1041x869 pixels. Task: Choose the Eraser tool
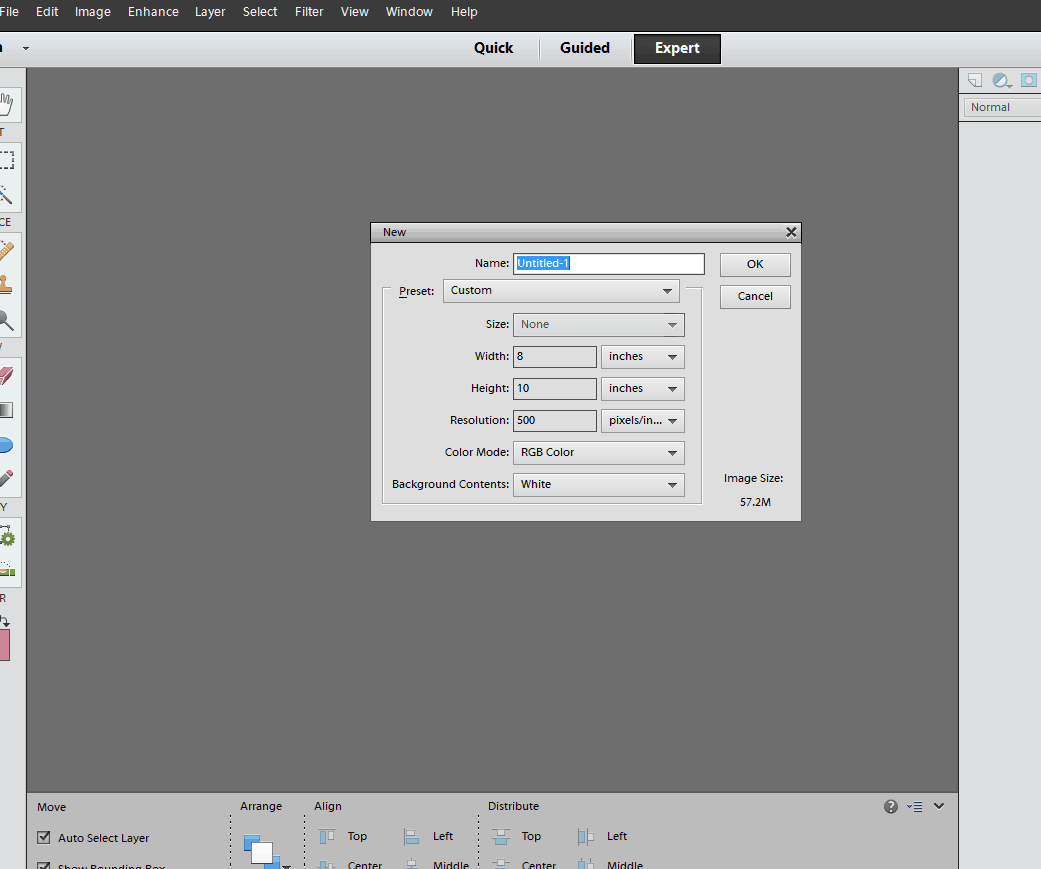click(x=7, y=375)
